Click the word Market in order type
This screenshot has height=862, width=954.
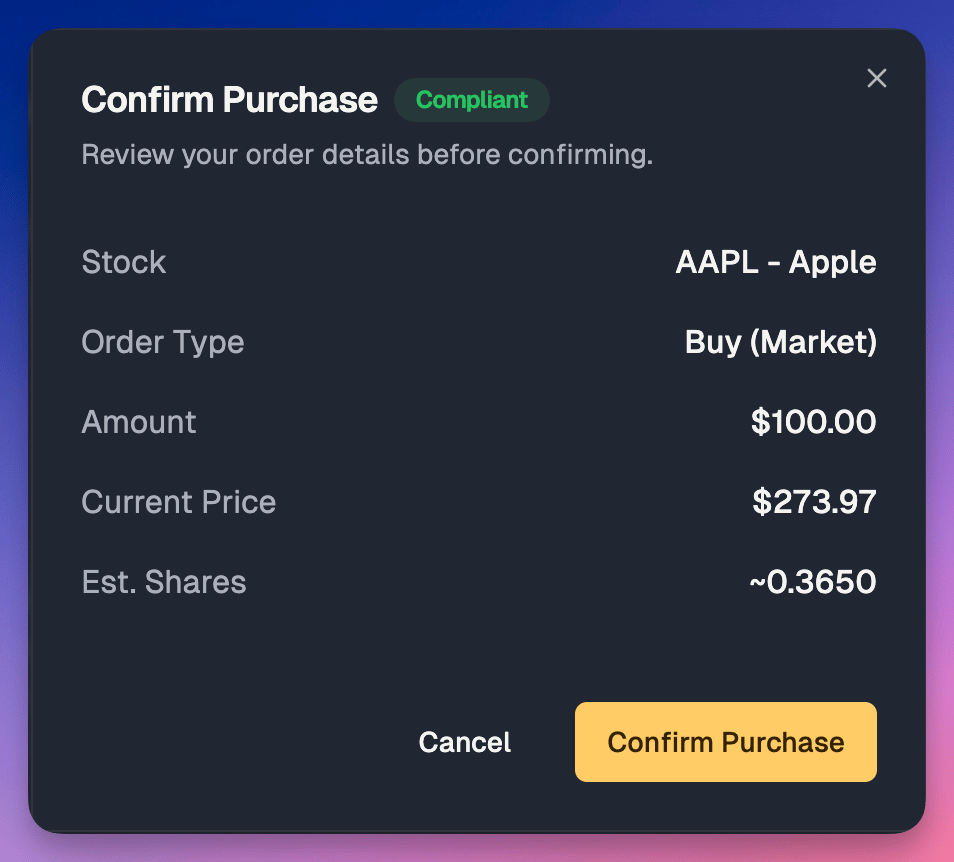[x=813, y=342]
